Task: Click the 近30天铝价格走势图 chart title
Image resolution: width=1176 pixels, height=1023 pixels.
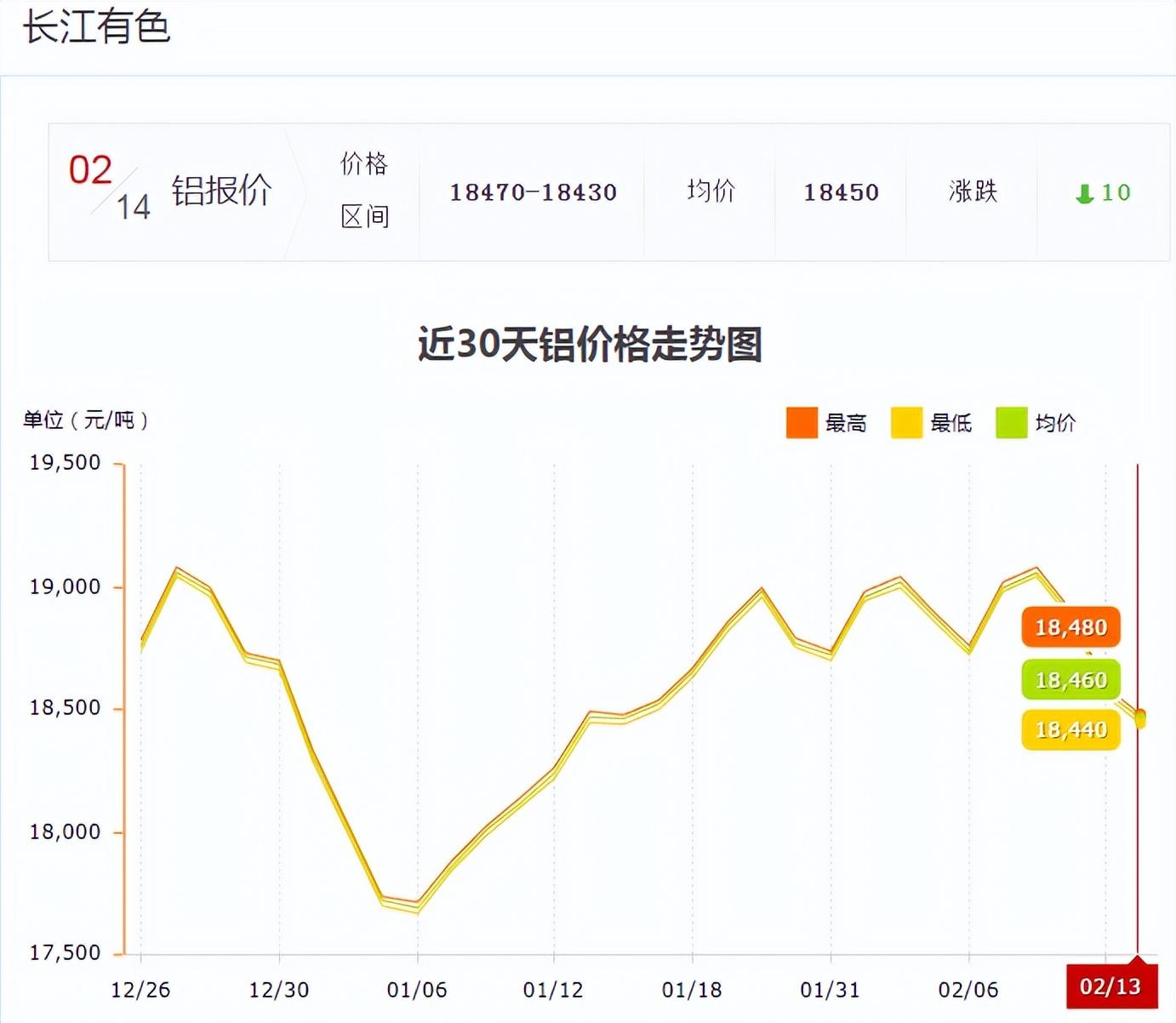Action: (x=590, y=345)
